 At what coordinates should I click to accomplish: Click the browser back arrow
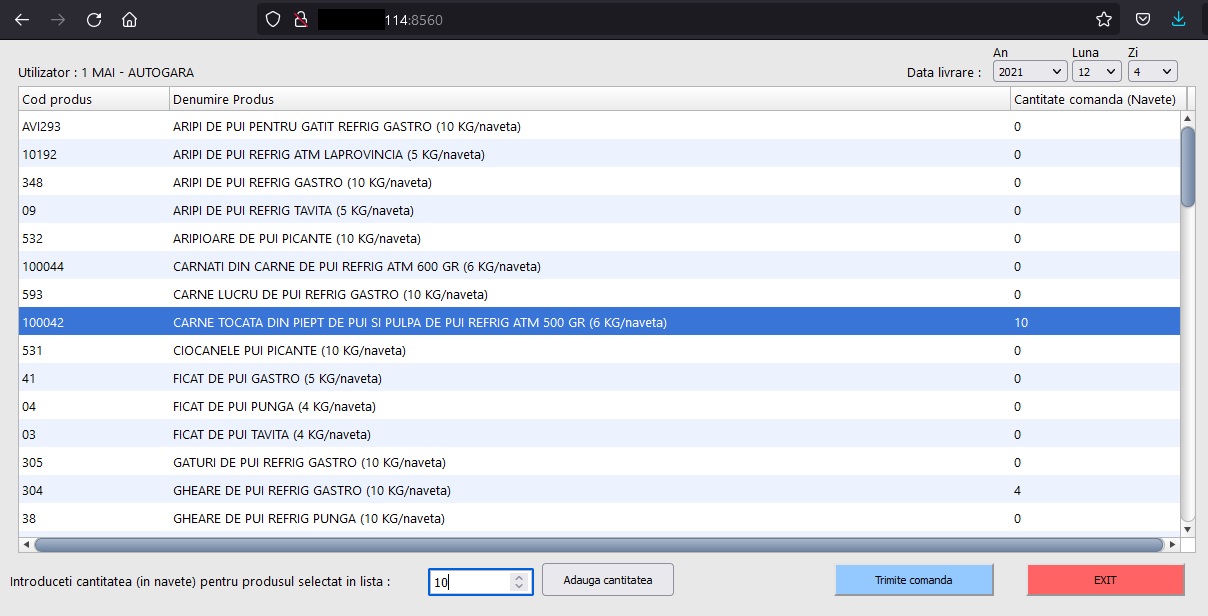click(22, 20)
